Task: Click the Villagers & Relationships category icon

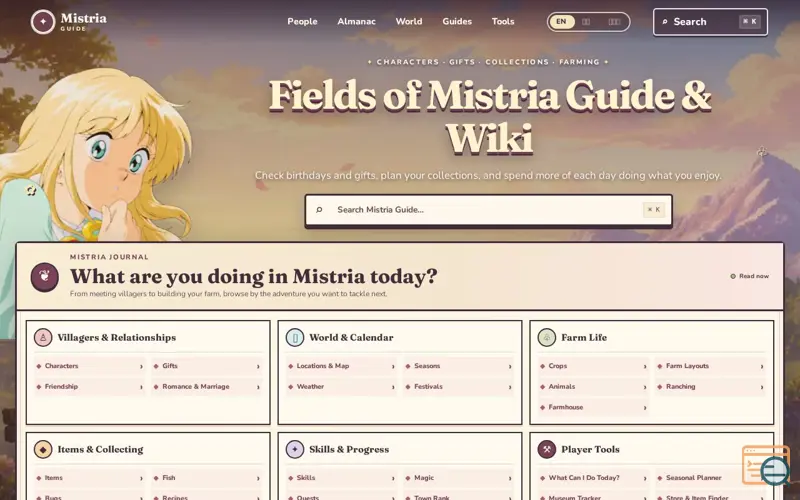Action: point(43,337)
